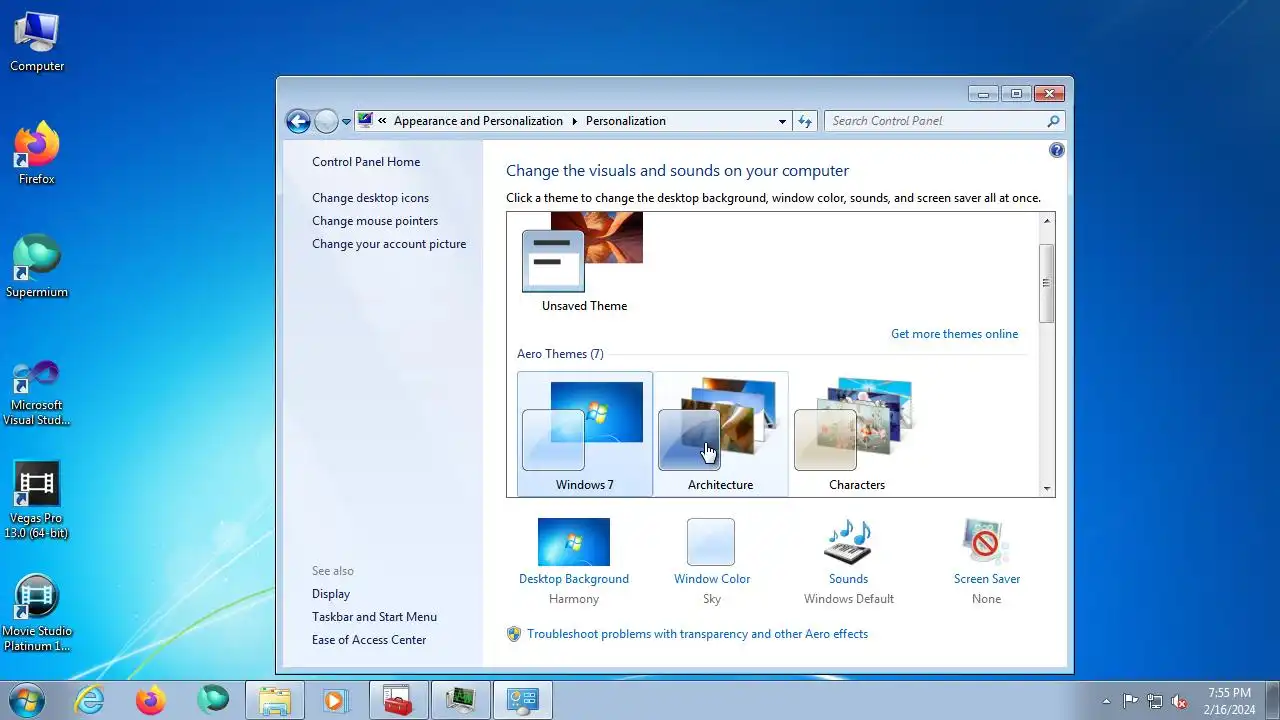The width and height of the screenshot is (1280, 720).
Task: Click Troubleshoot problems with transparency link
Action: coord(697,634)
